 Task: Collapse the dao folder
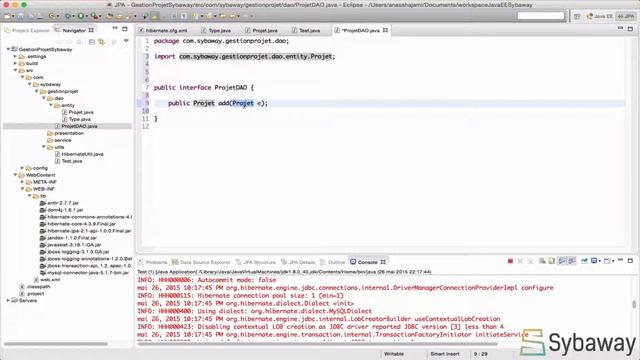pos(44,98)
